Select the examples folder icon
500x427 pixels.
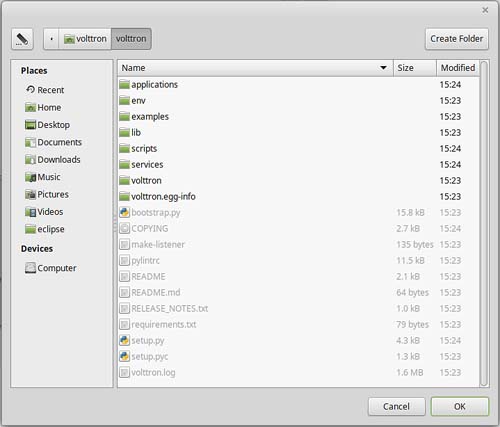pyautogui.click(x=124, y=116)
